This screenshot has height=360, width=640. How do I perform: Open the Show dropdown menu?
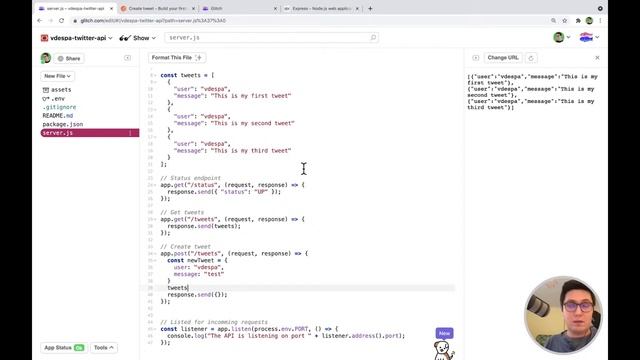(x=138, y=38)
